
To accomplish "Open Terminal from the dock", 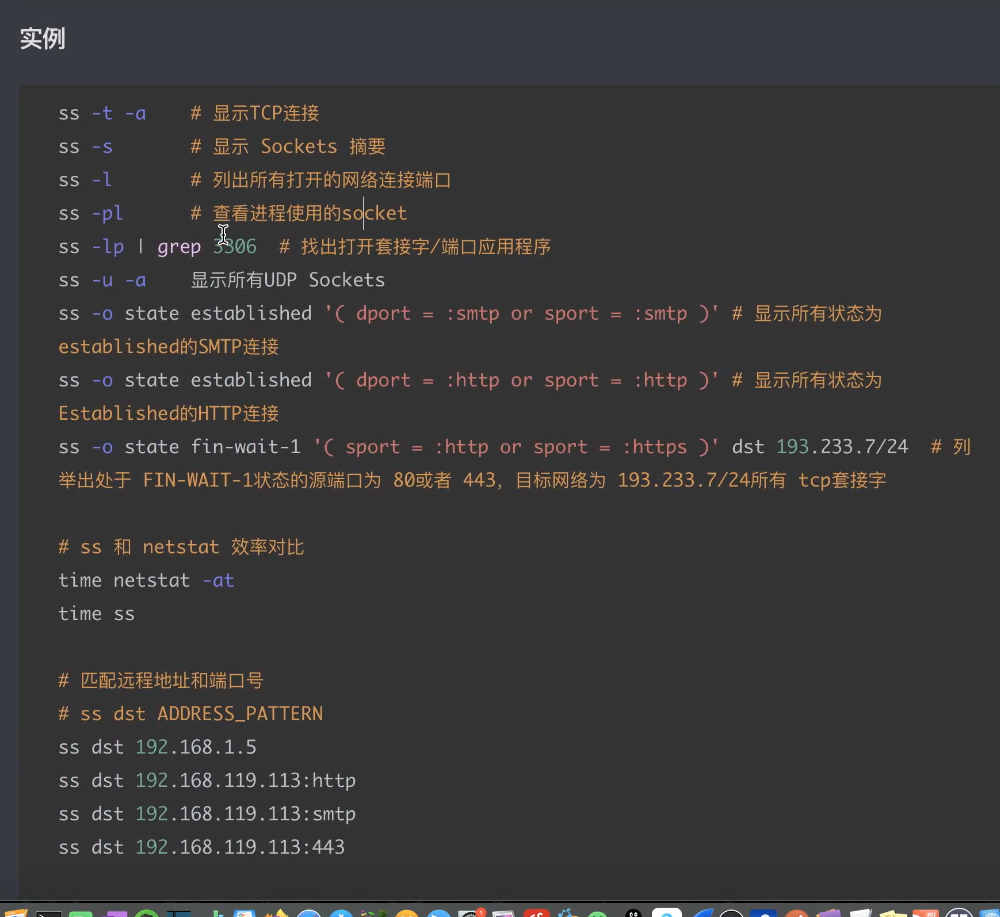I will [x=48, y=912].
